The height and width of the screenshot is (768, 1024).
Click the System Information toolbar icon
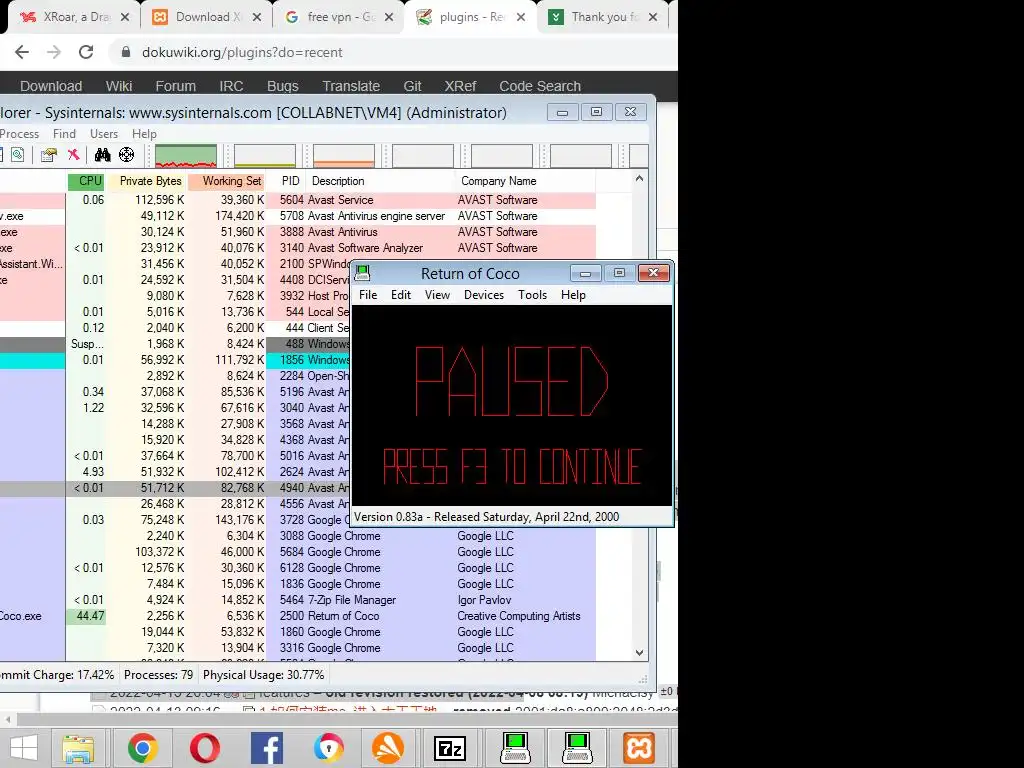(x=18, y=155)
